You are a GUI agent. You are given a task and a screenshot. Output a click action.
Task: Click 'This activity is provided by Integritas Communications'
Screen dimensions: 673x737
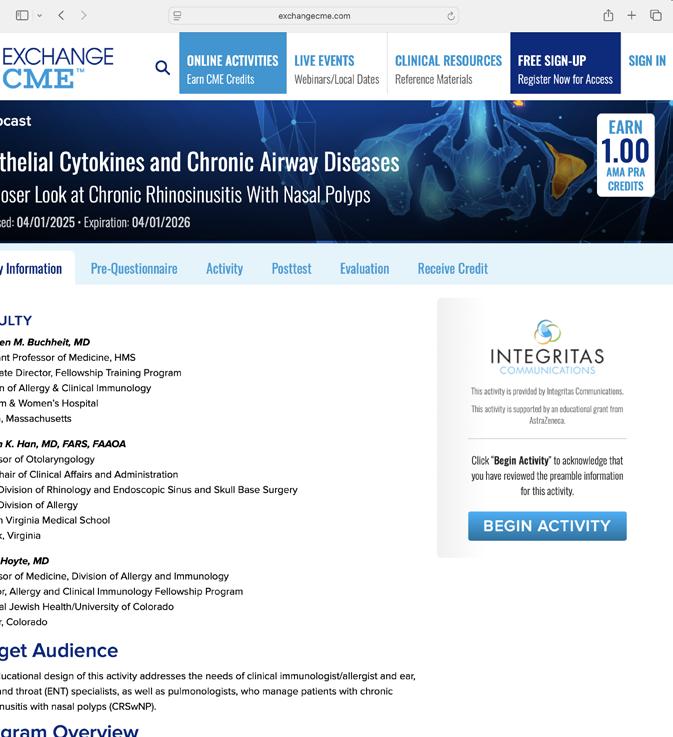[x=547, y=391]
